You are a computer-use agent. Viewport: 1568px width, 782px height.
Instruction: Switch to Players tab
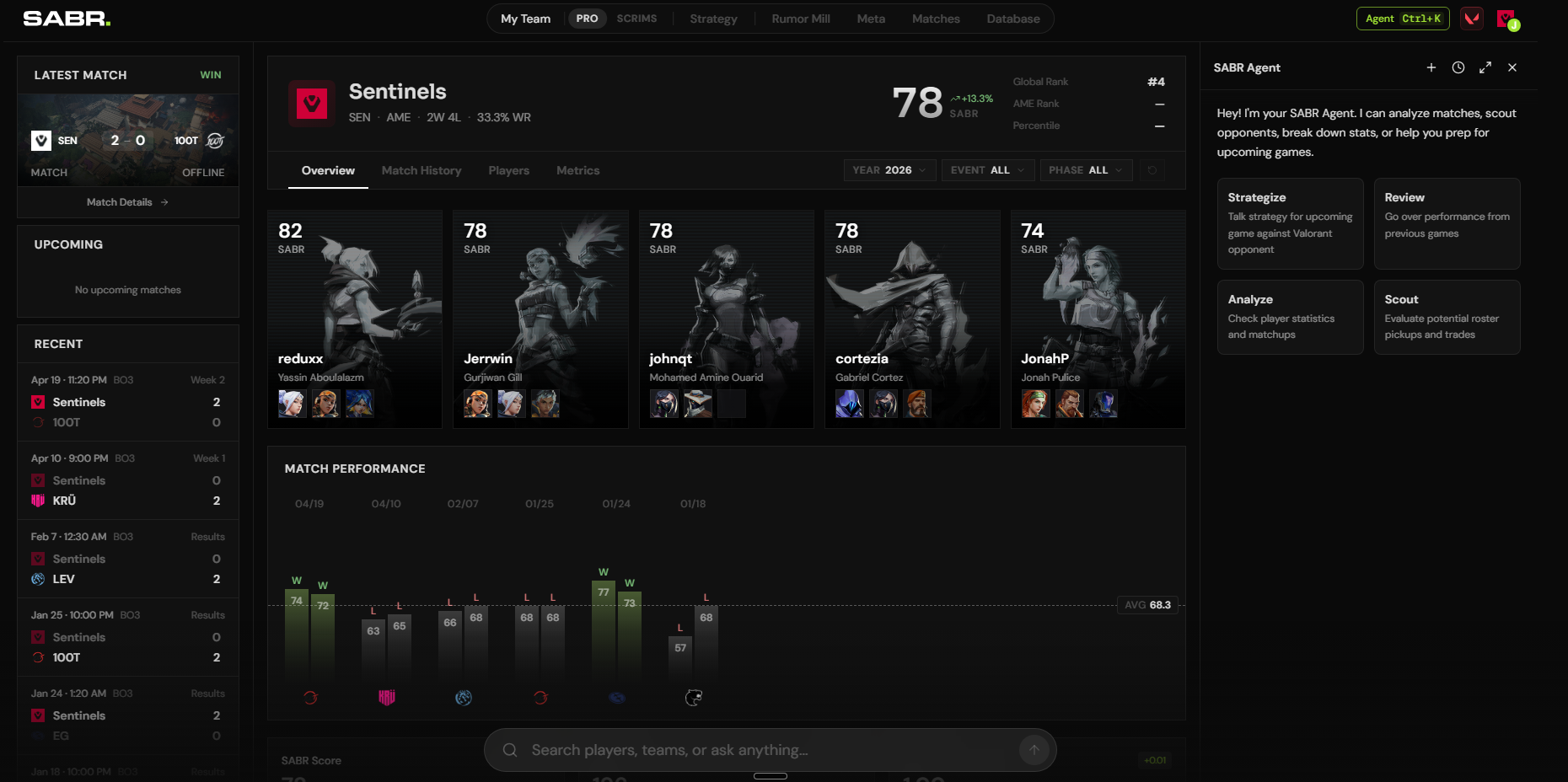pyautogui.click(x=509, y=170)
